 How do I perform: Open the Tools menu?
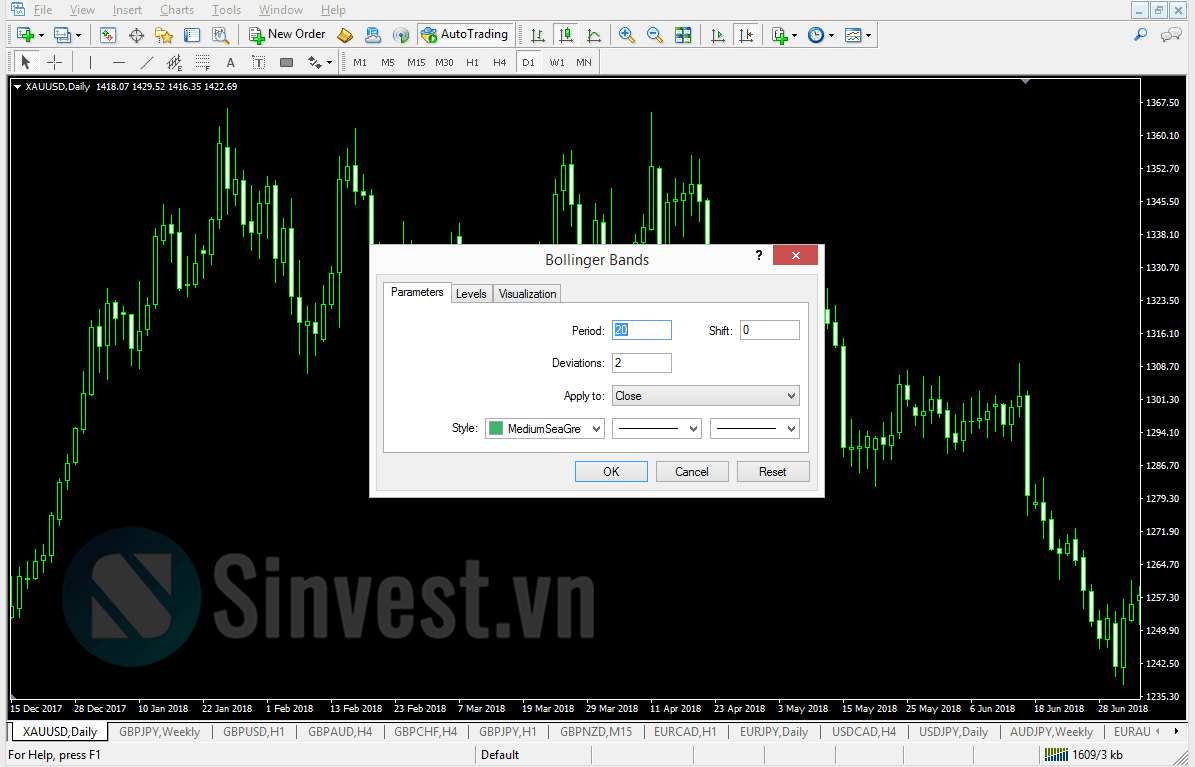[226, 10]
